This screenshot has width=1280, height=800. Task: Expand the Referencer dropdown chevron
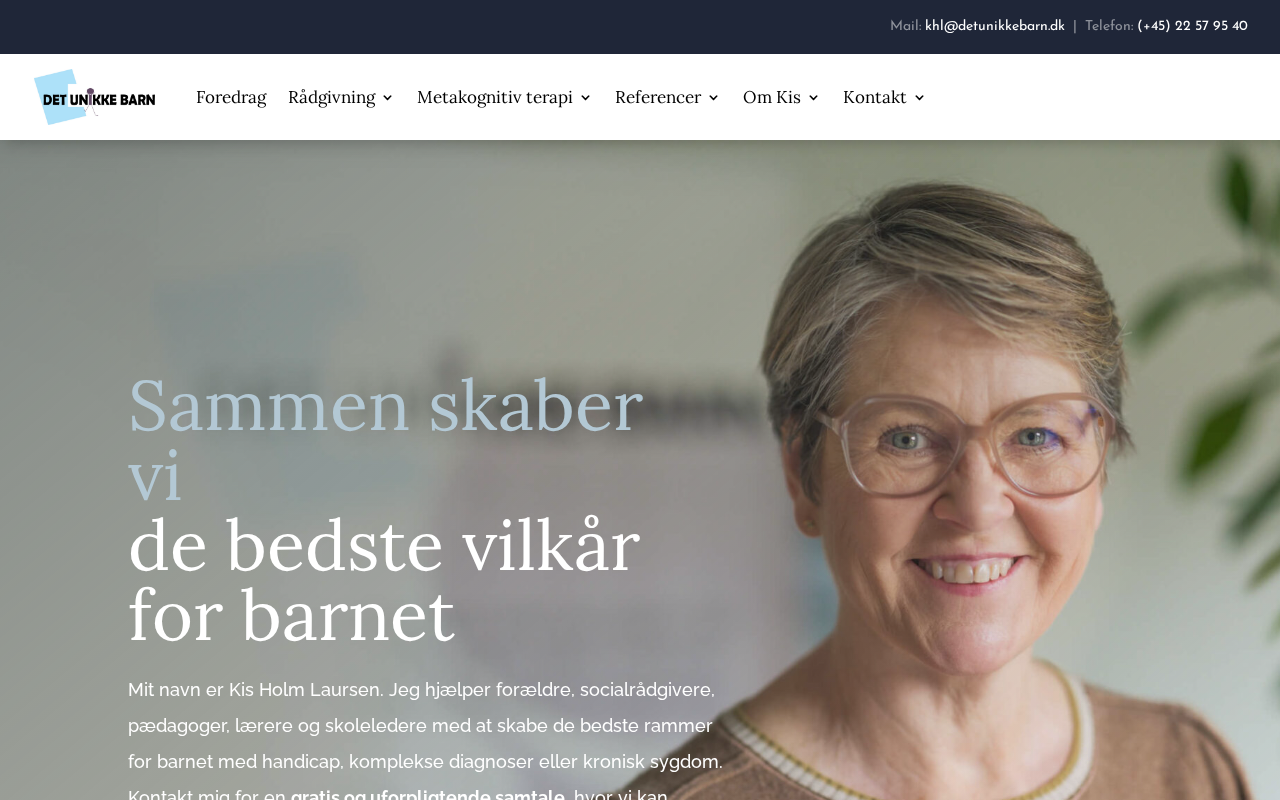coord(713,98)
